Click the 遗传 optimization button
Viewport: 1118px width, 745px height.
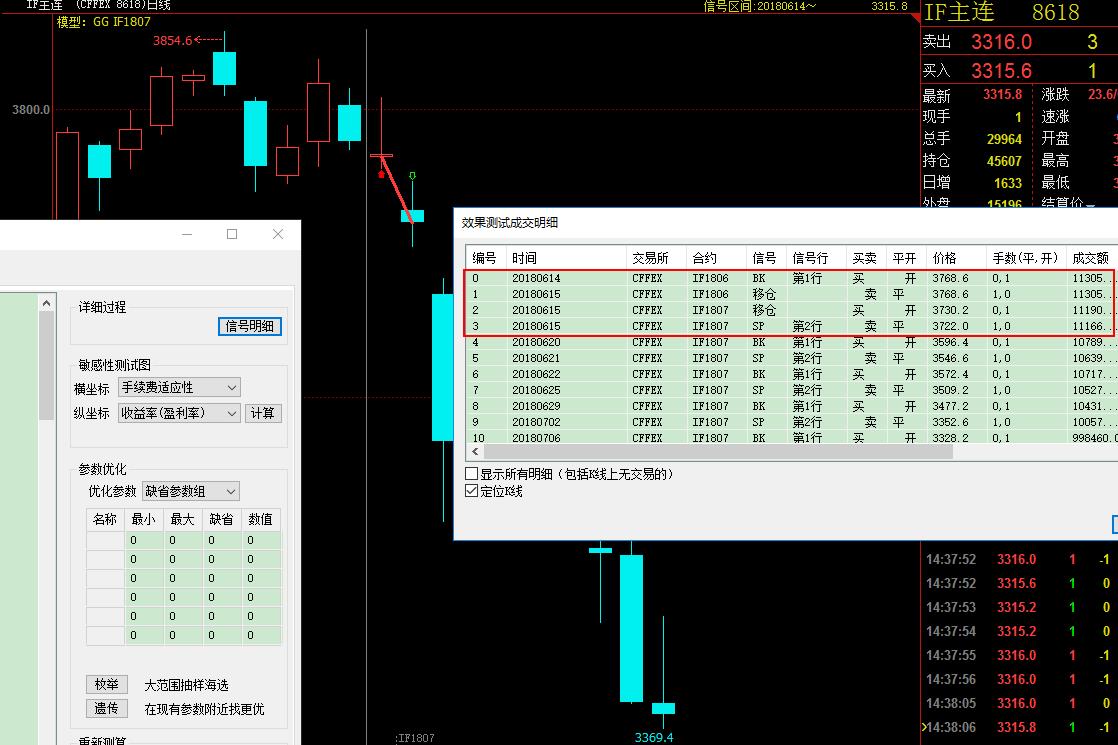[106, 708]
